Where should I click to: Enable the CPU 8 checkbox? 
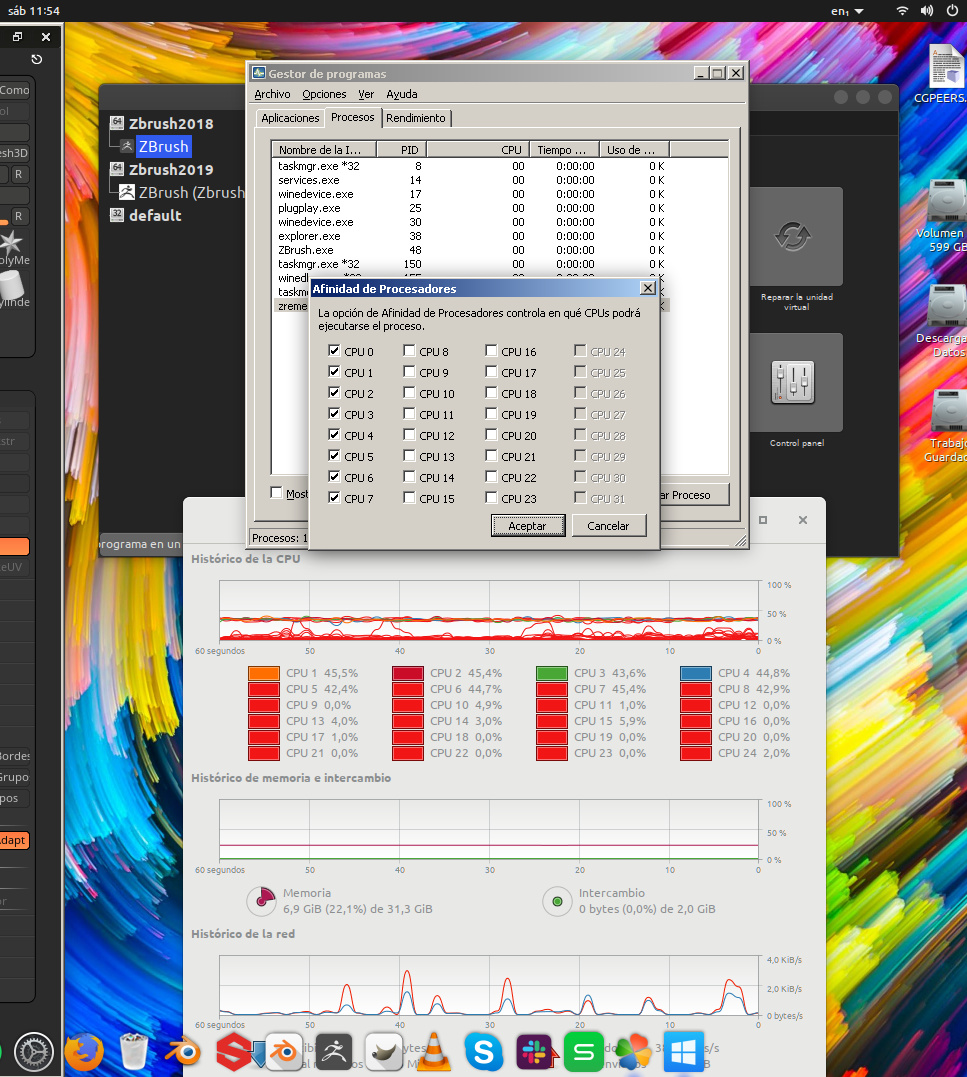tap(409, 351)
